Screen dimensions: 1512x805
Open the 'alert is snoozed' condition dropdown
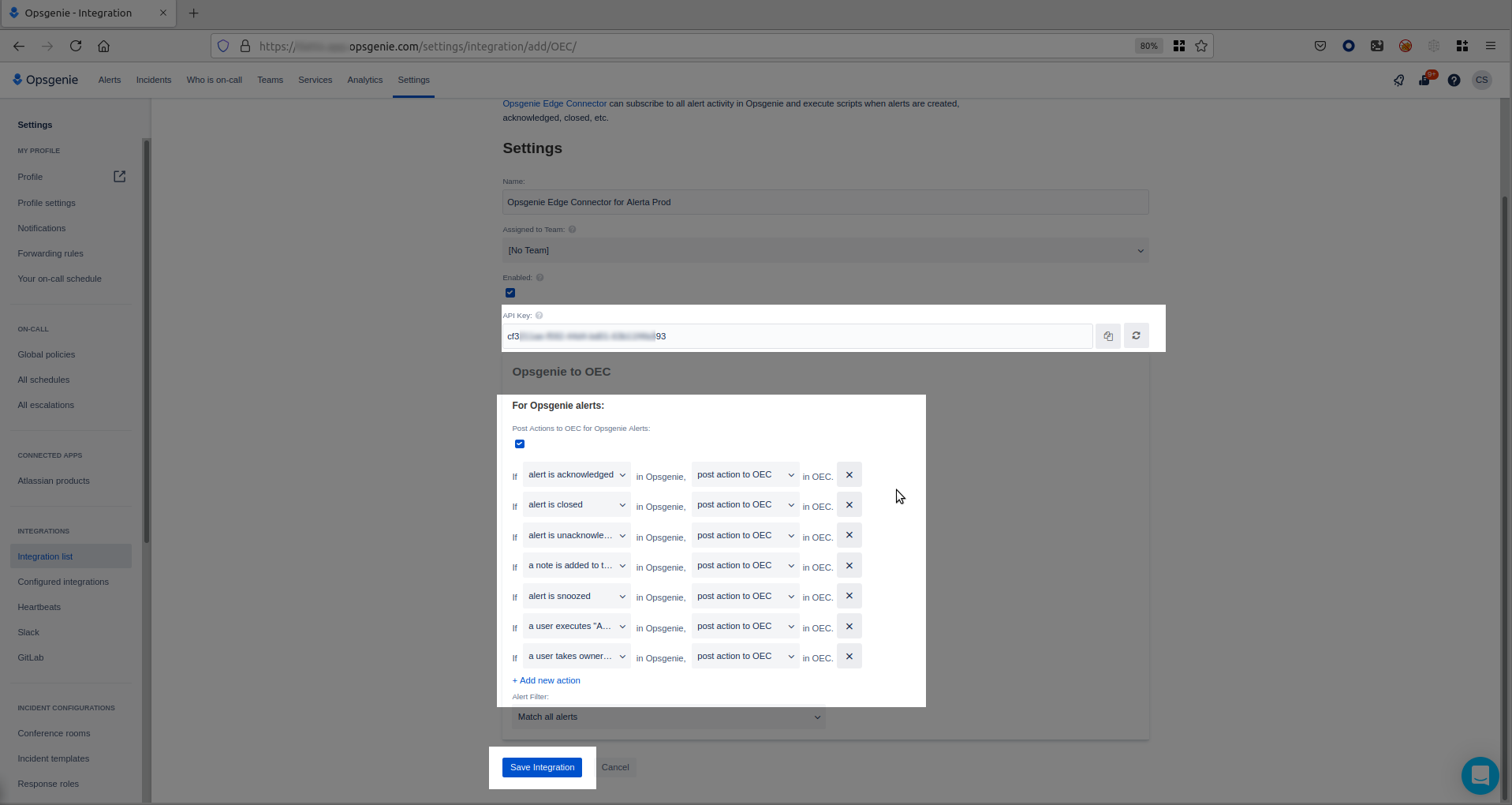pyautogui.click(x=577, y=596)
